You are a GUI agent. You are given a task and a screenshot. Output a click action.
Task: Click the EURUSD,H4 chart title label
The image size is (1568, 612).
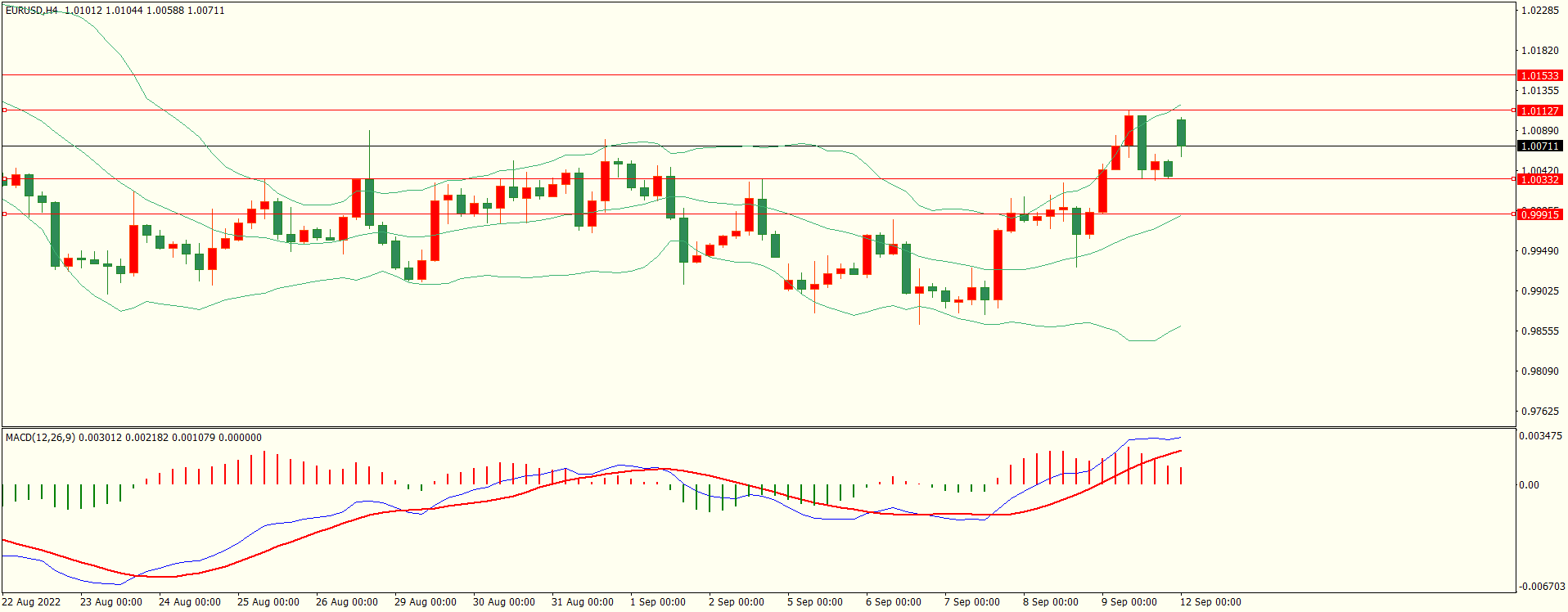click(x=32, y=11)
